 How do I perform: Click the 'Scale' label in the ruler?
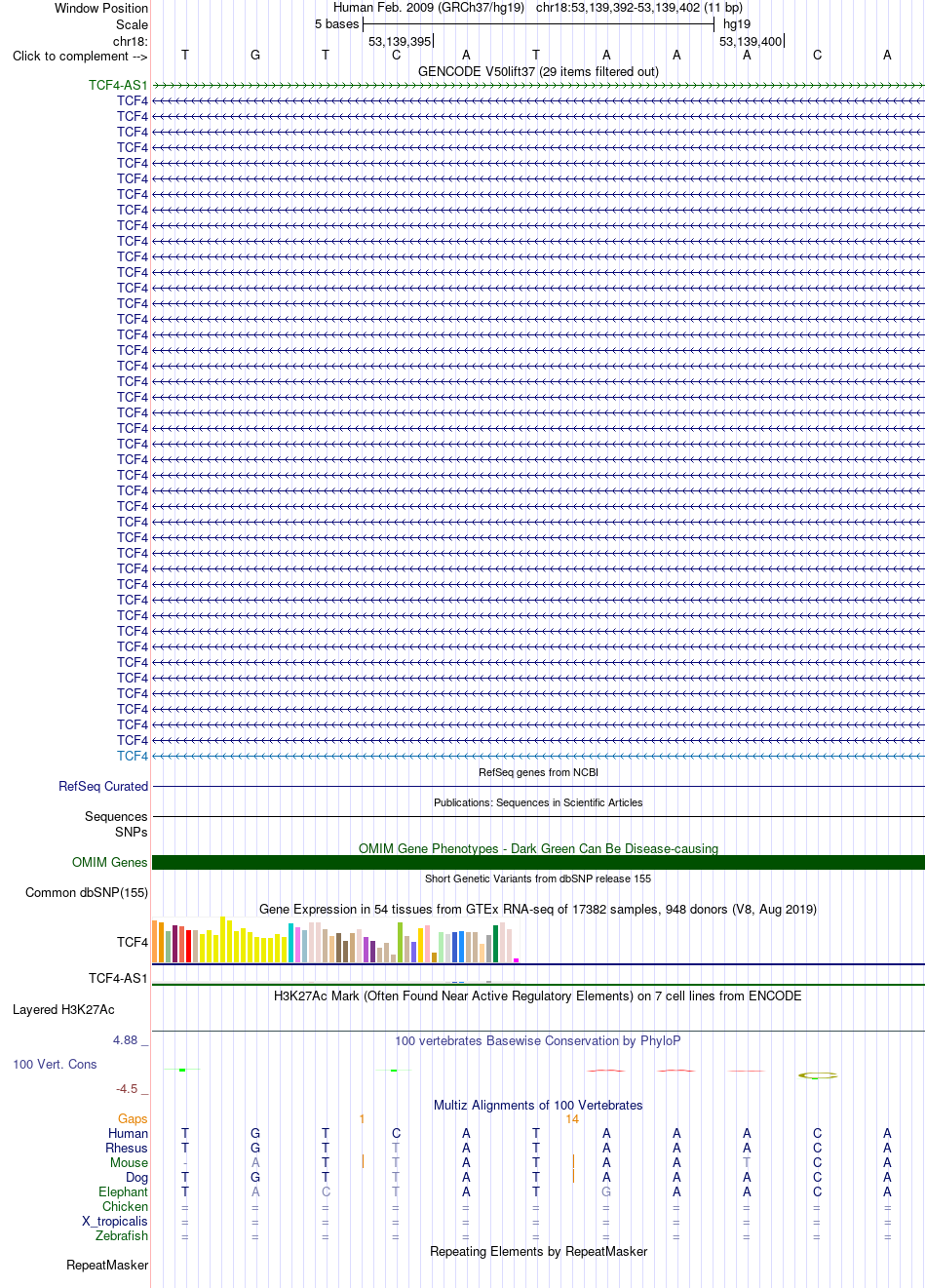tap(132, 24)
